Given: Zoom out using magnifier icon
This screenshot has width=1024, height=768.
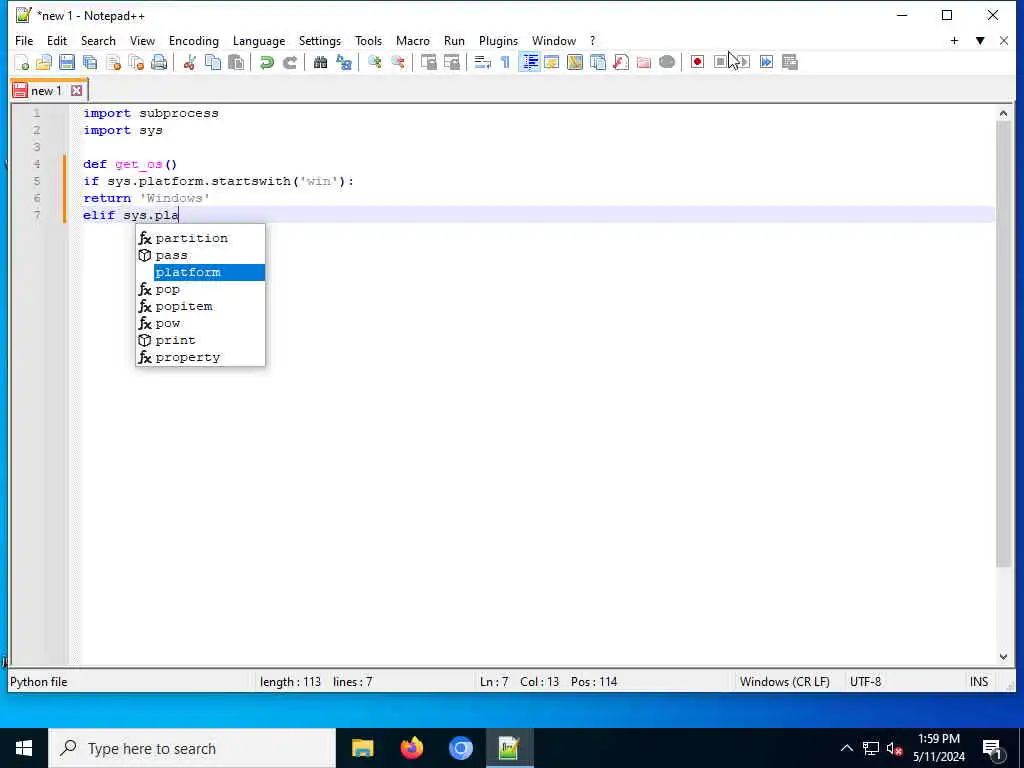Looking at the screenshot, I should [x=398, y=62].
